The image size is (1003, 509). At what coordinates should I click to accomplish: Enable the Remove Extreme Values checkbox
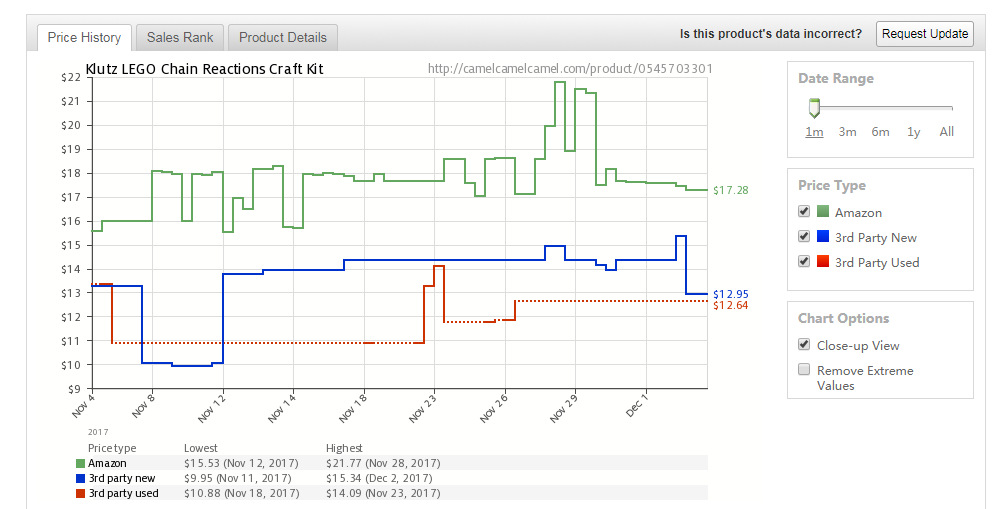click(x=804, y=370)
